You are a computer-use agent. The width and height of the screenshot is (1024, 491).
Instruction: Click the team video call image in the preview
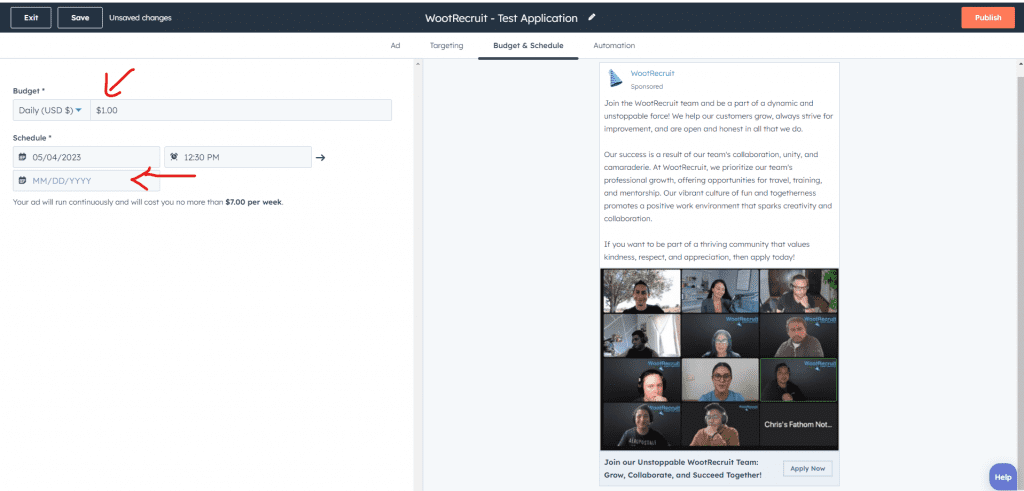(719, 358)
